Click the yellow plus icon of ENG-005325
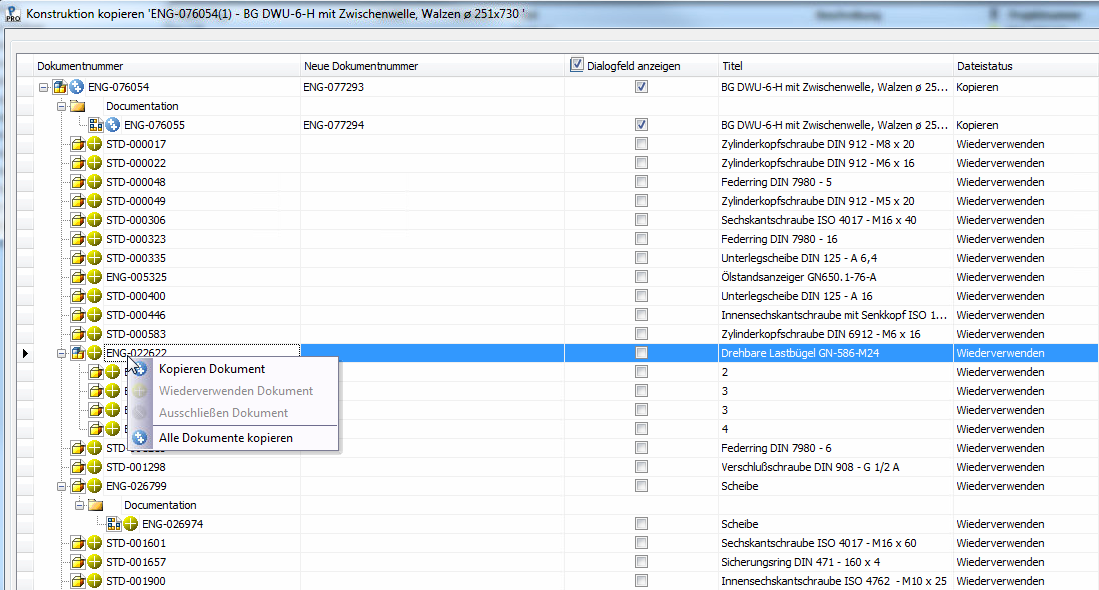 click(x=94, y=277)
